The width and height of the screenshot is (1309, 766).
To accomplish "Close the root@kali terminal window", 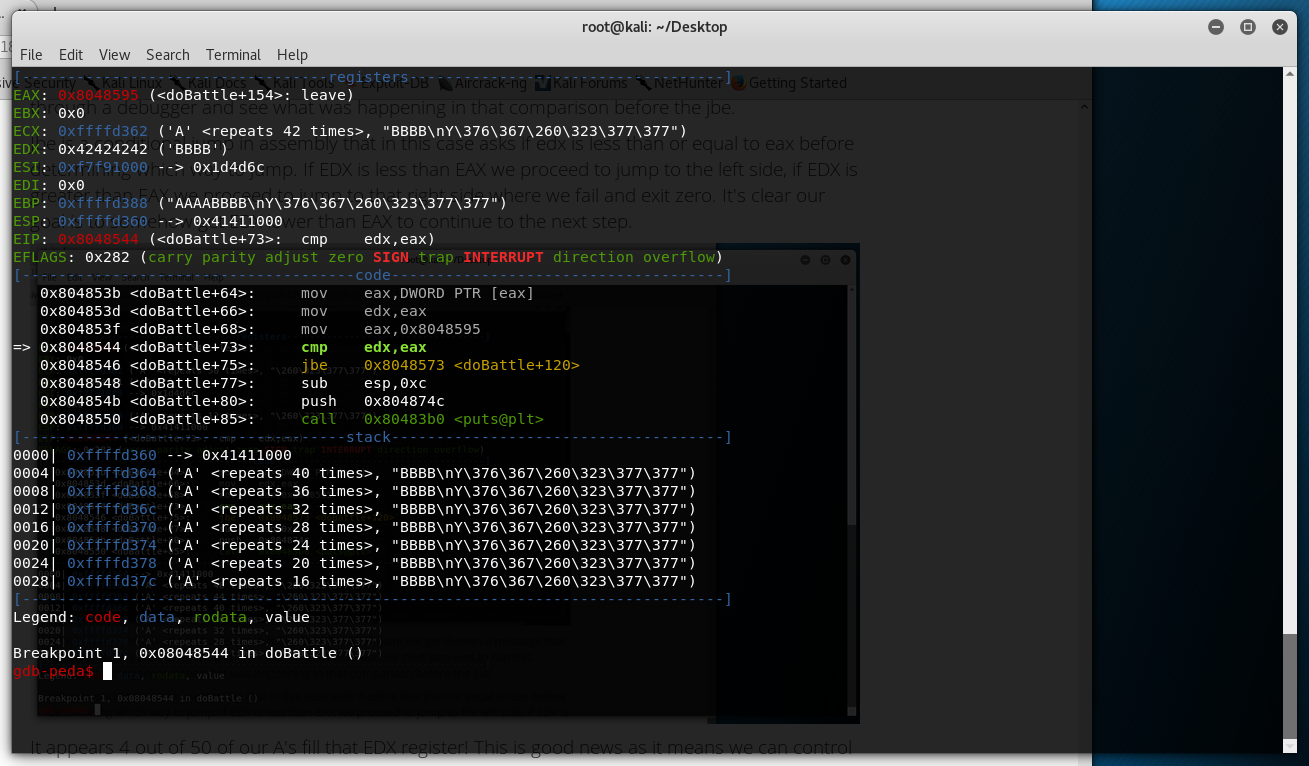I will [x=1281, y=27].
